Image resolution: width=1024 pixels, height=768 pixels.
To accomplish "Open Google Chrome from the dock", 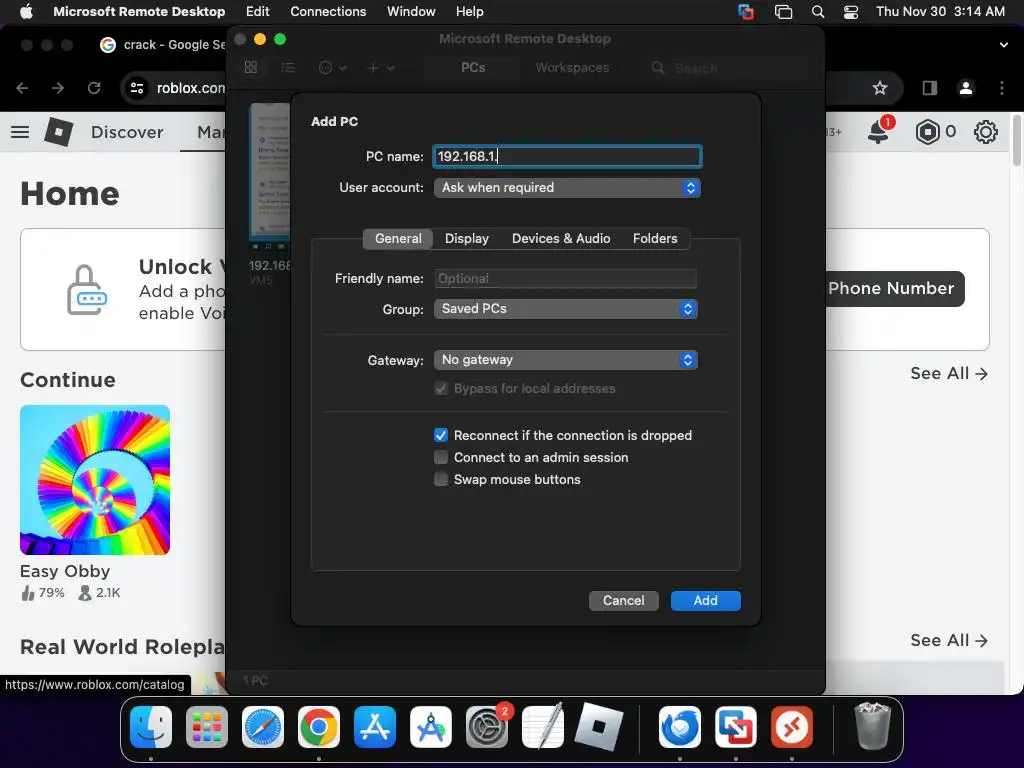I will pyautogui.click(x=319, y=727).
